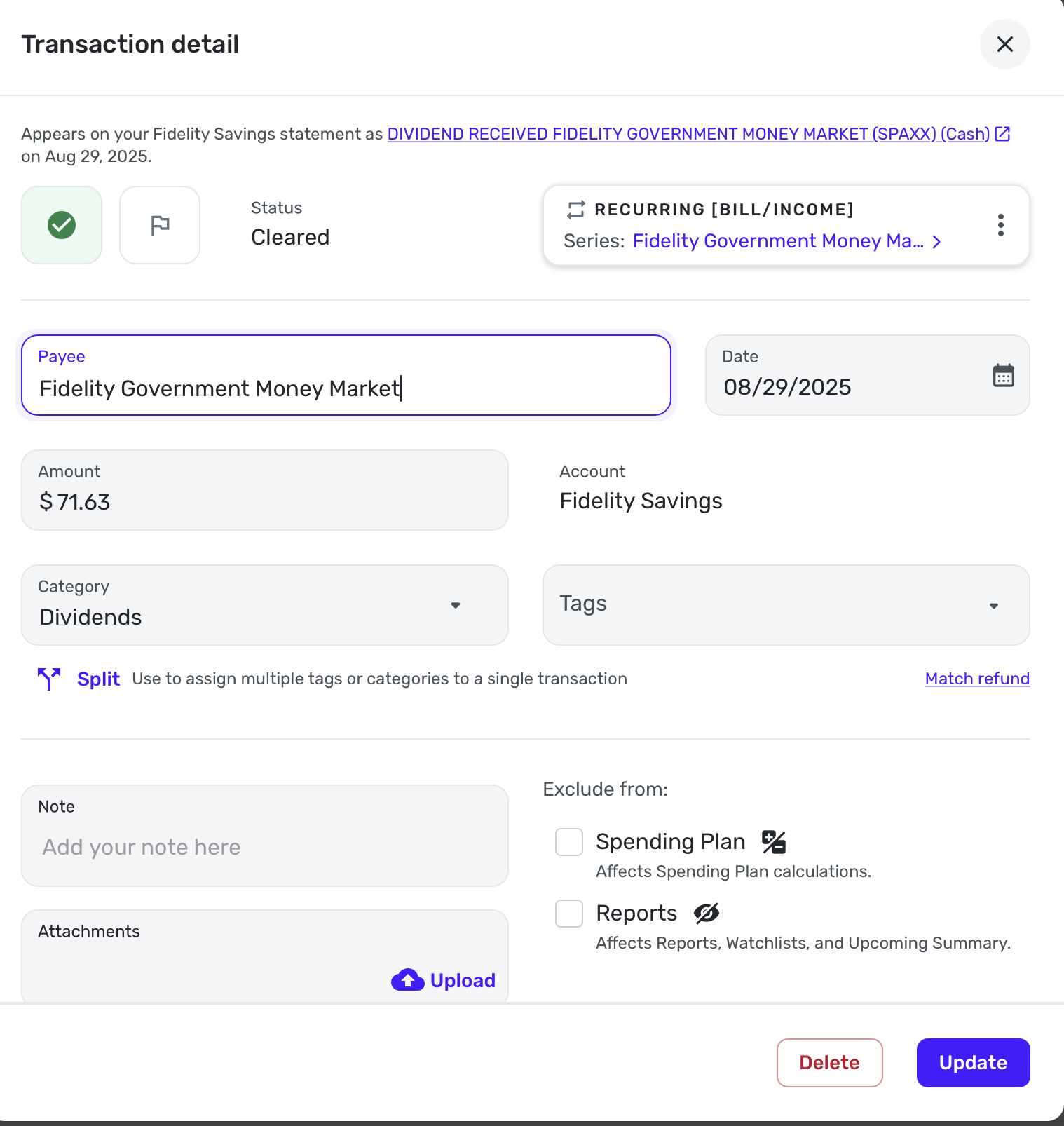
Task: Check the Exclude from Reports box
Action: tap(569, 913)
